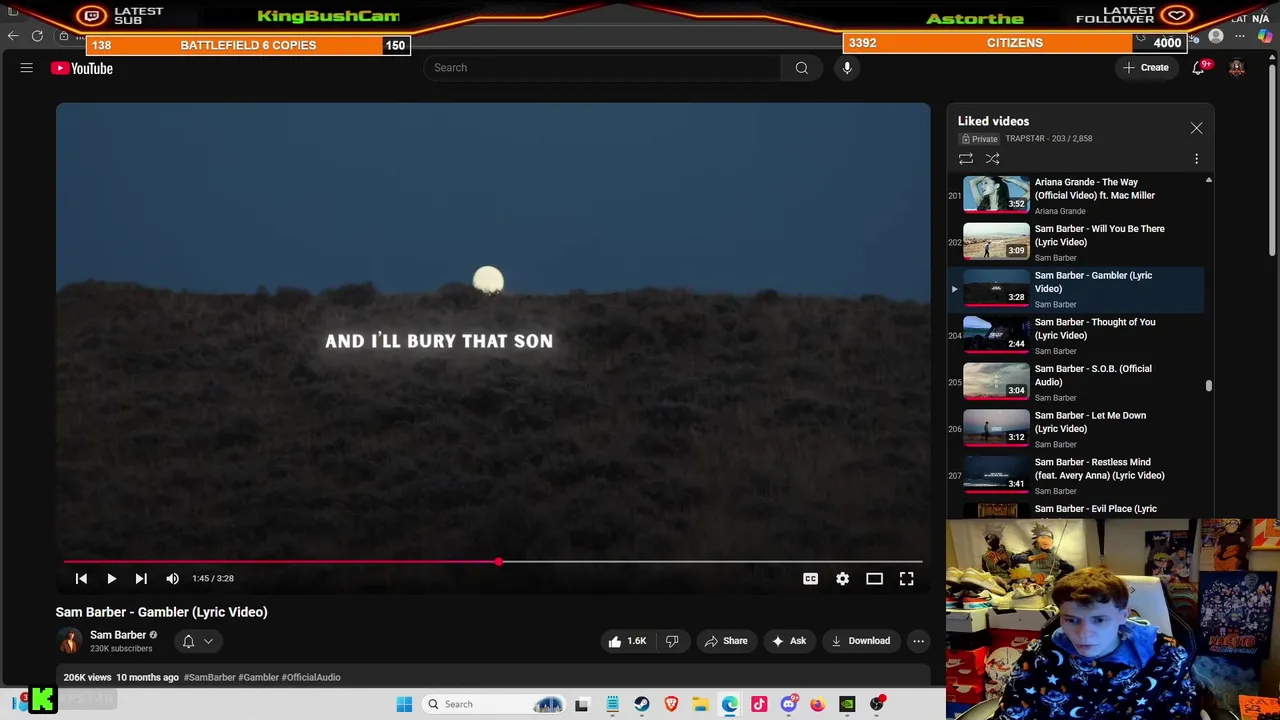
Task: Open Notepad from the taskbar
Action: coord(612,704)
